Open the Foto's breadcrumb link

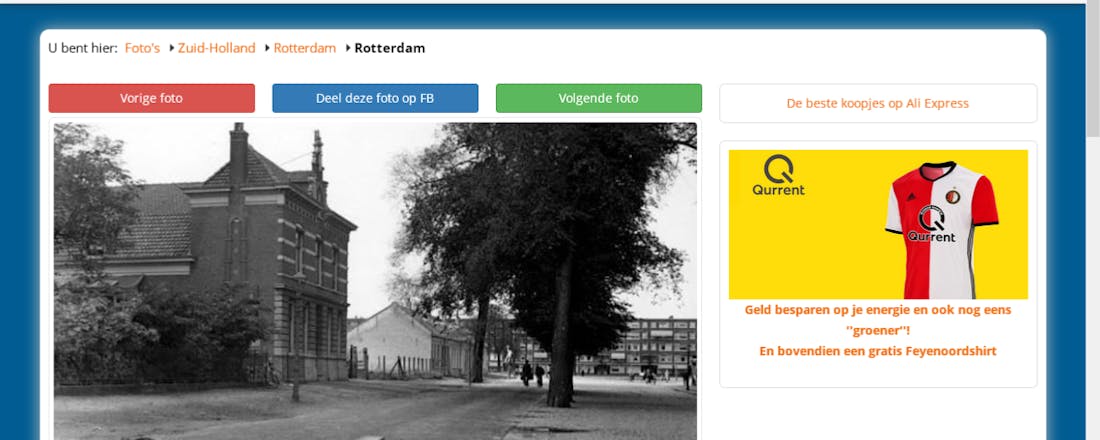[x=142, y=48]
